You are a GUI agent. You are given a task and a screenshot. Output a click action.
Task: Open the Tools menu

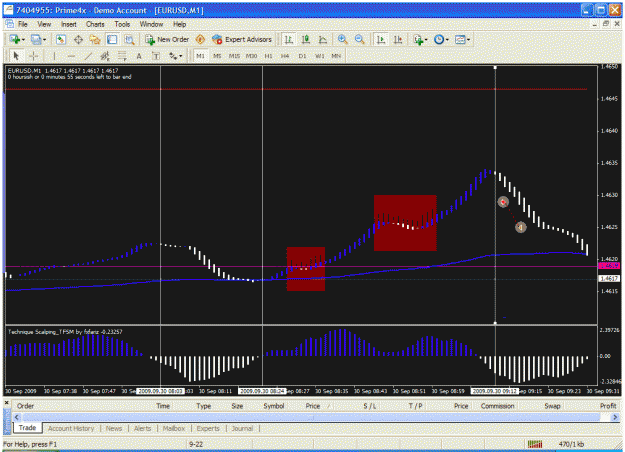tap(122, 24)
